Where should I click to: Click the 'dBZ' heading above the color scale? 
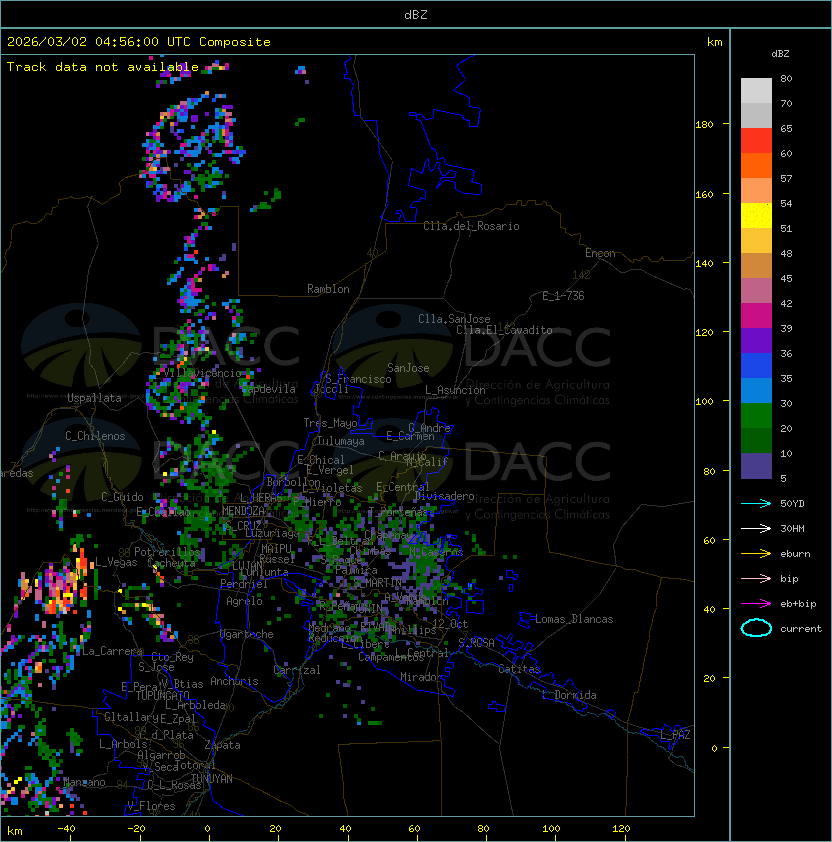[x=780, y=54]
